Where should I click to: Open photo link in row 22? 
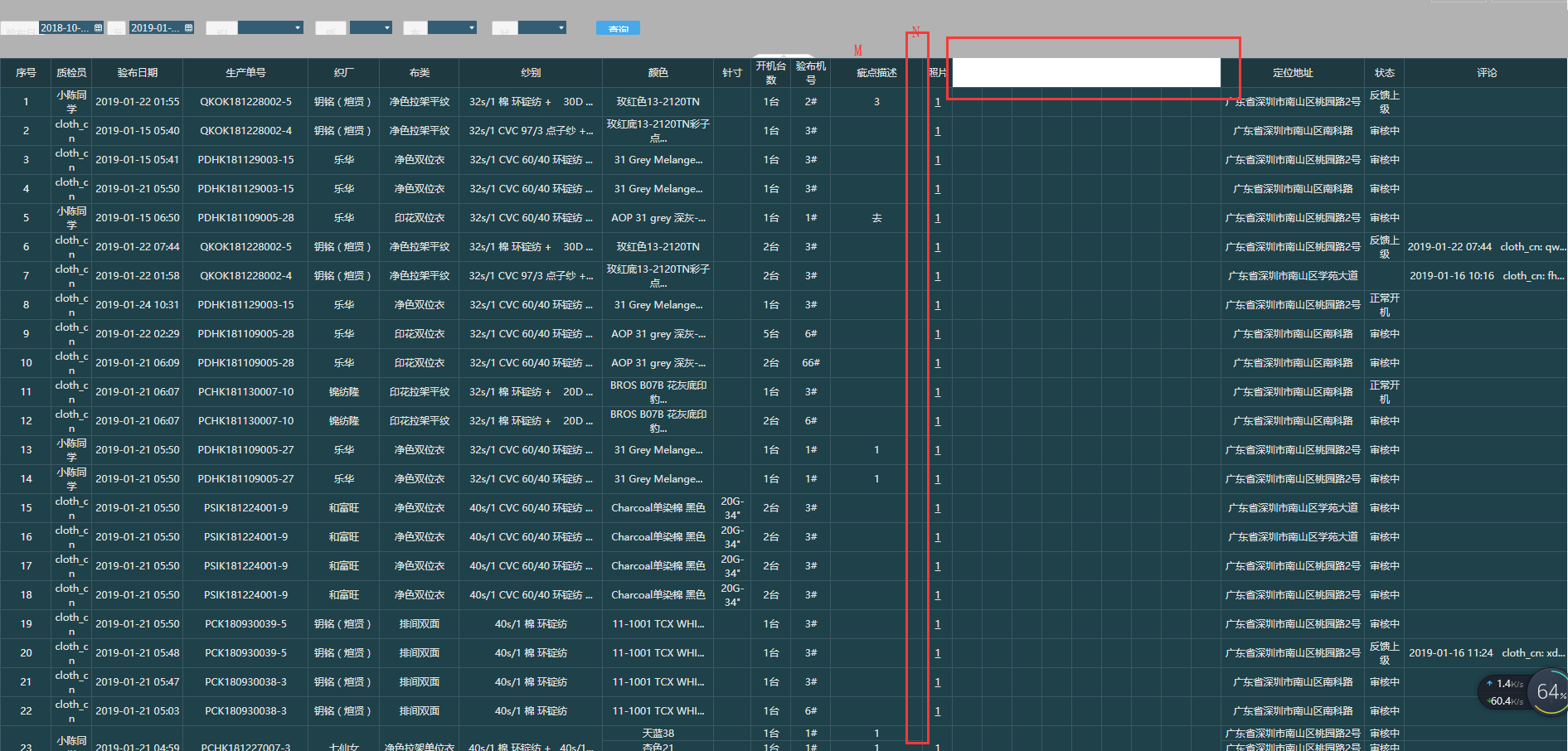(937, 711)
